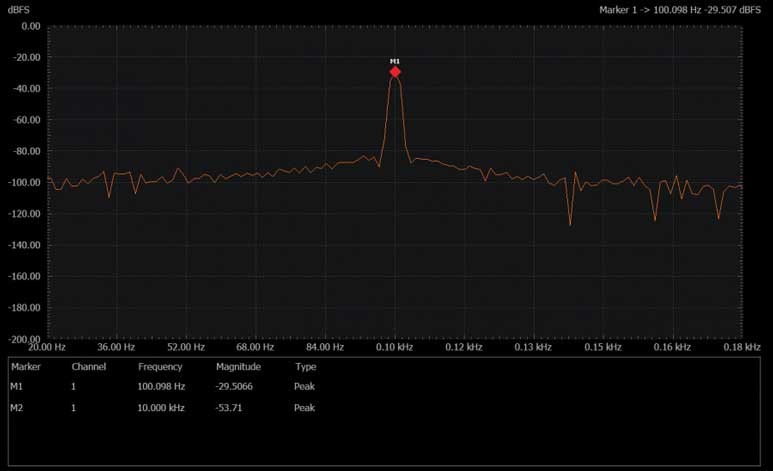This screenshot has width=773, height=471.
Task: Click the Magnitude column header
Action: click(238, 367)
